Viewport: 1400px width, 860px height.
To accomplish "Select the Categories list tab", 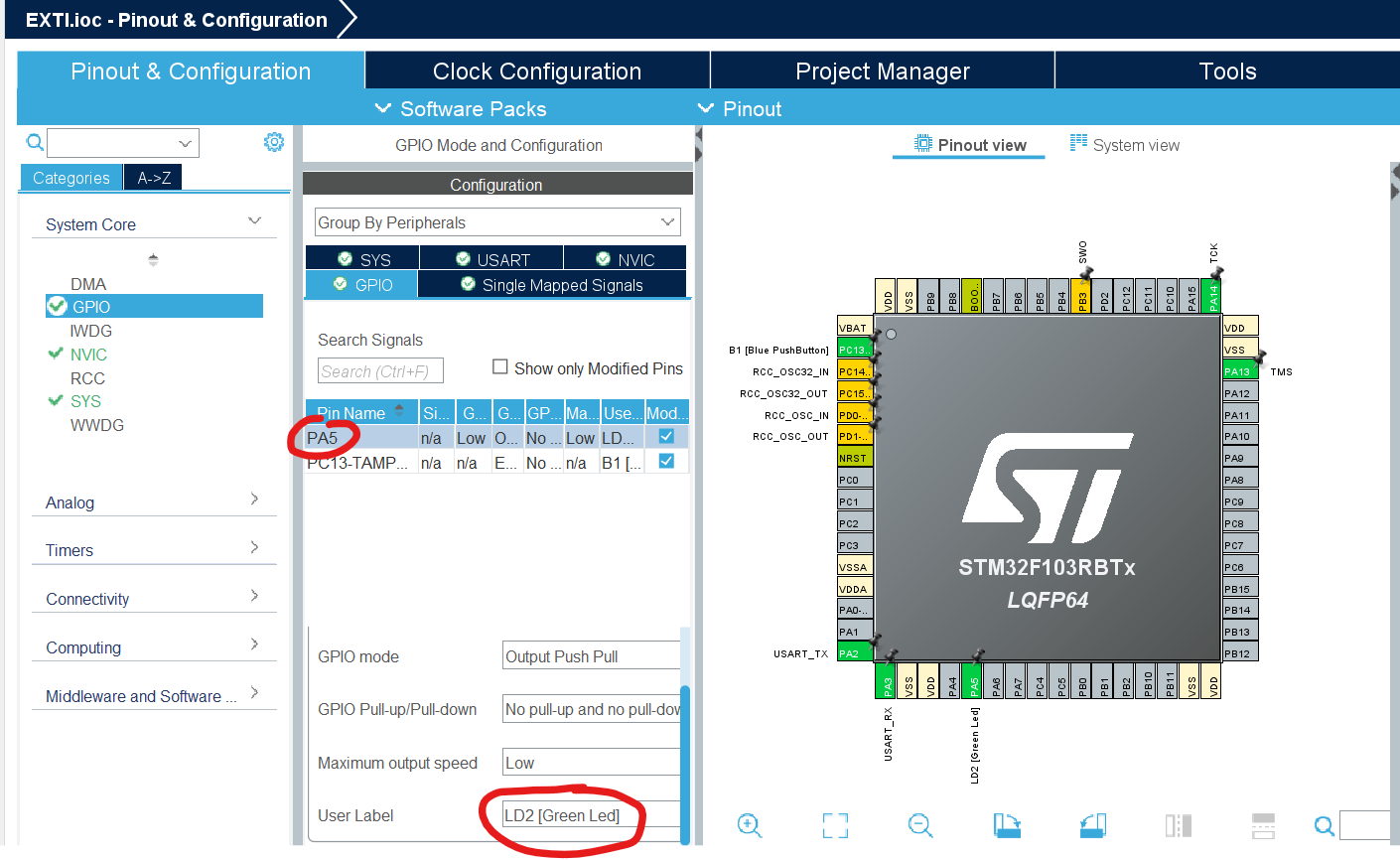I will (71, 178).
